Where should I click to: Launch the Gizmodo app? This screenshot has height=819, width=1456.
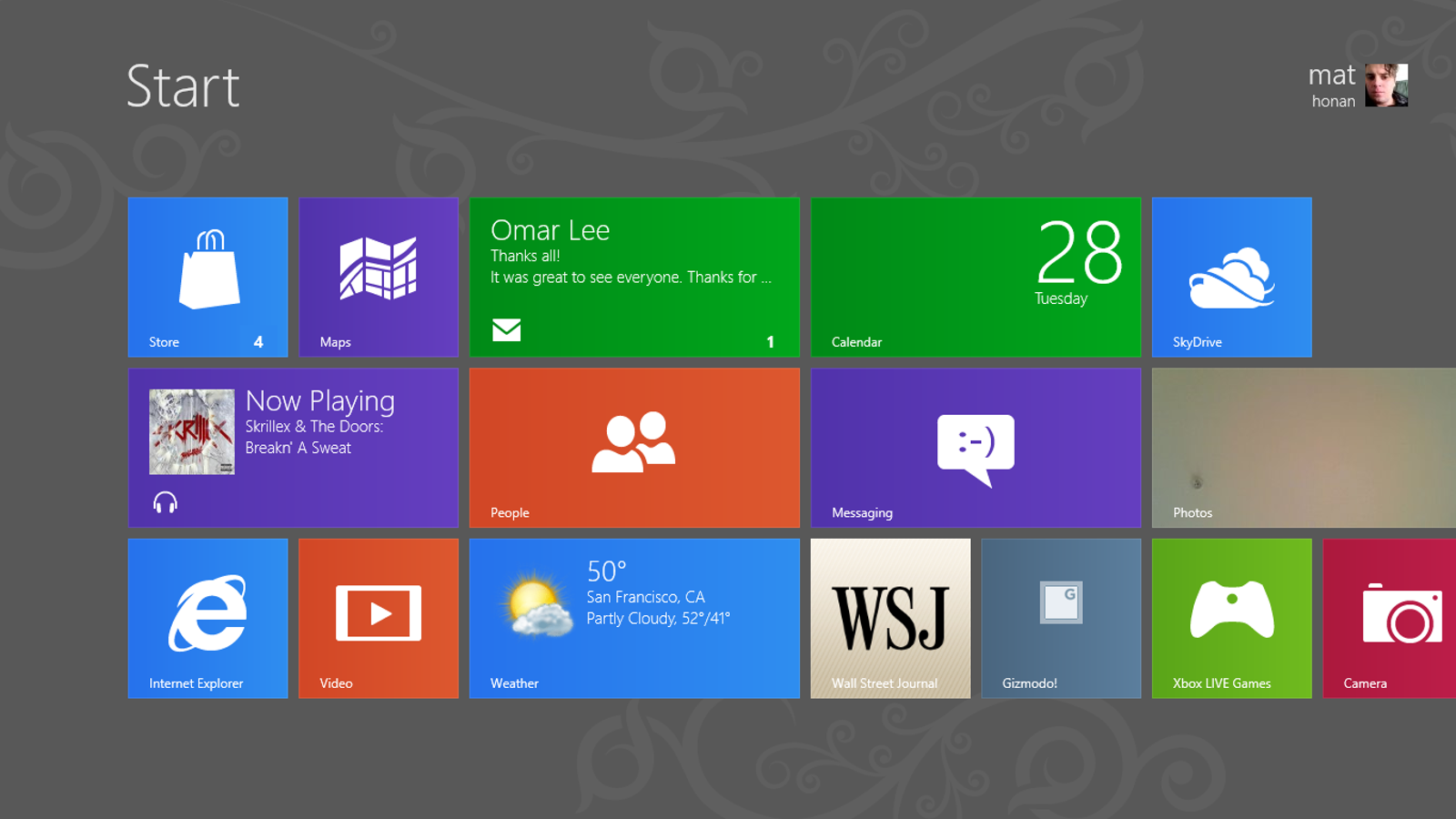click(x=1061, y=618)
